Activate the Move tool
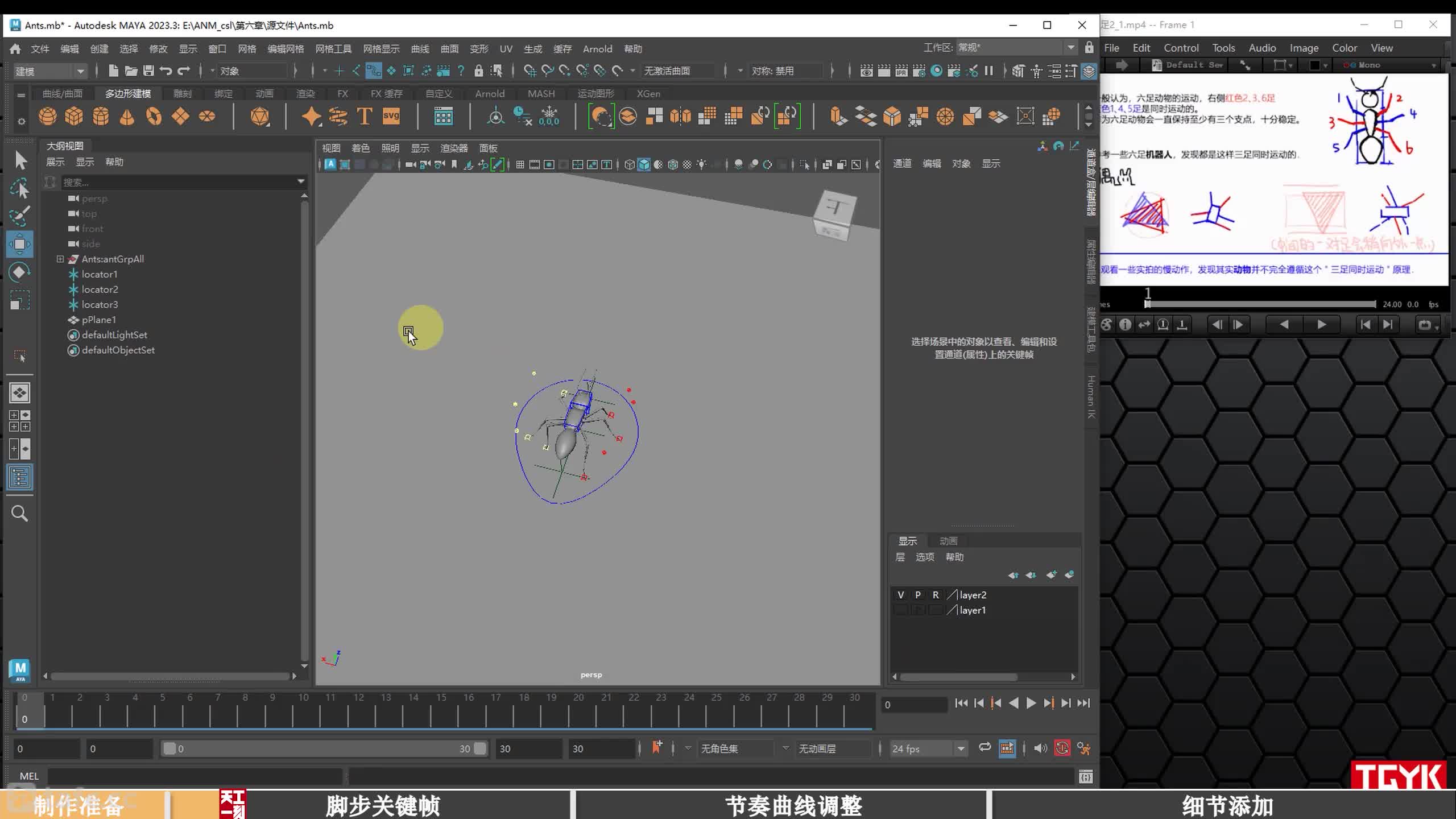 [20, 245]
